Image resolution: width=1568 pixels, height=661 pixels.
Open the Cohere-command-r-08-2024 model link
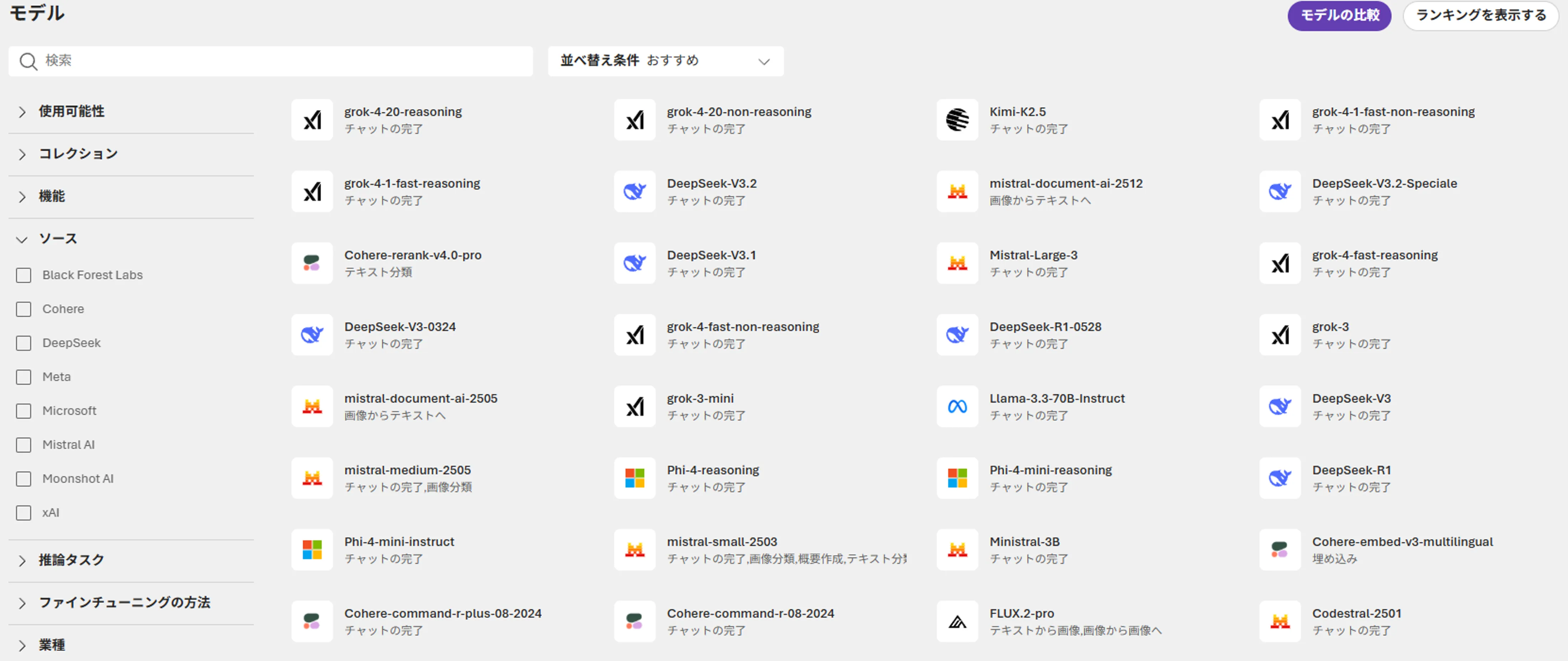coord(751,614)
